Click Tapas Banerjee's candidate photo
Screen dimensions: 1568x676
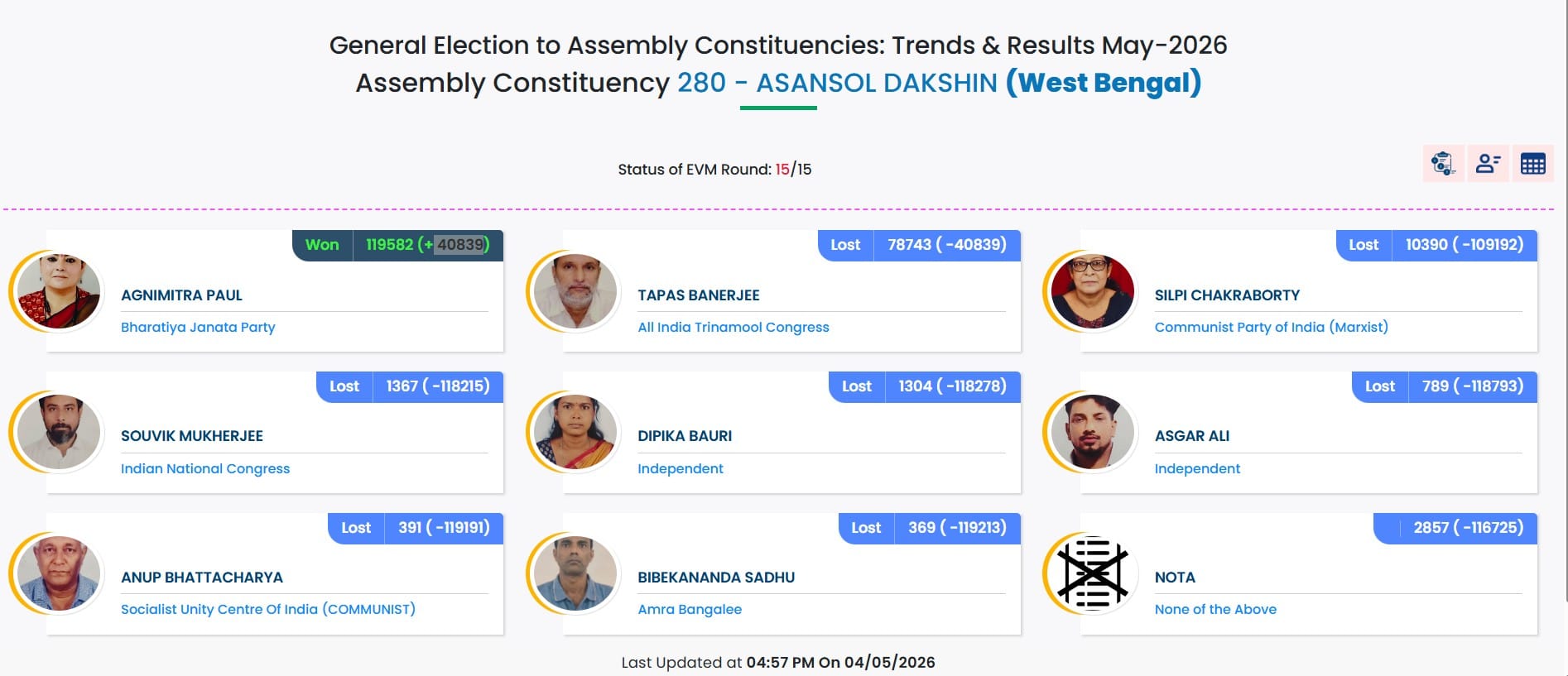(x=575, y=291)
